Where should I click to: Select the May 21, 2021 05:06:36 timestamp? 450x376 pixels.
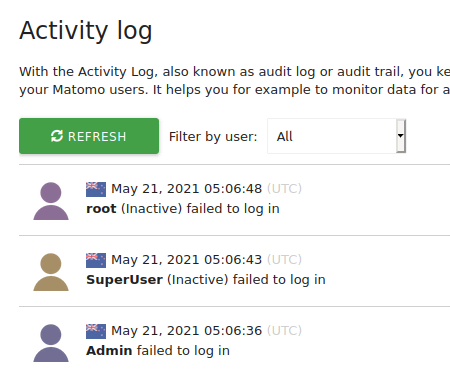click(x=186, y=331)
